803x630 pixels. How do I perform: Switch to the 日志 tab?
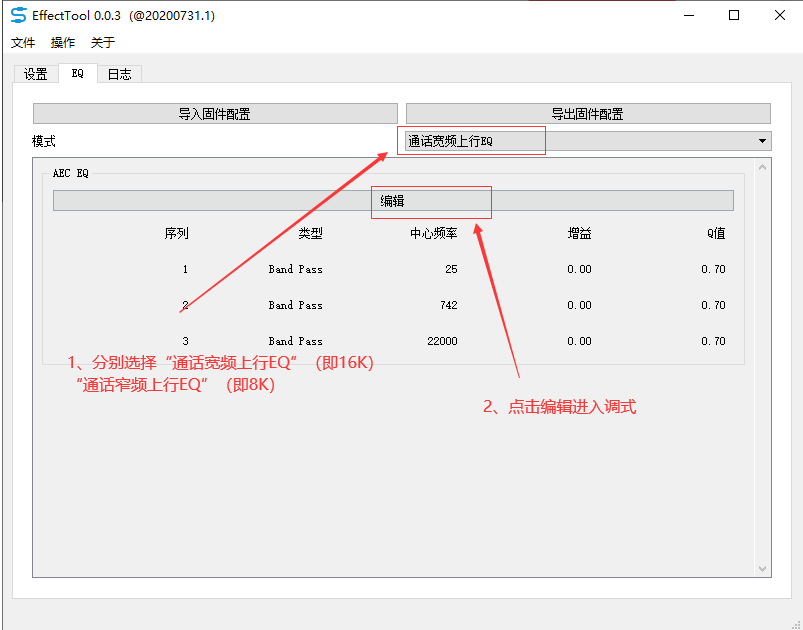point(119,74)
